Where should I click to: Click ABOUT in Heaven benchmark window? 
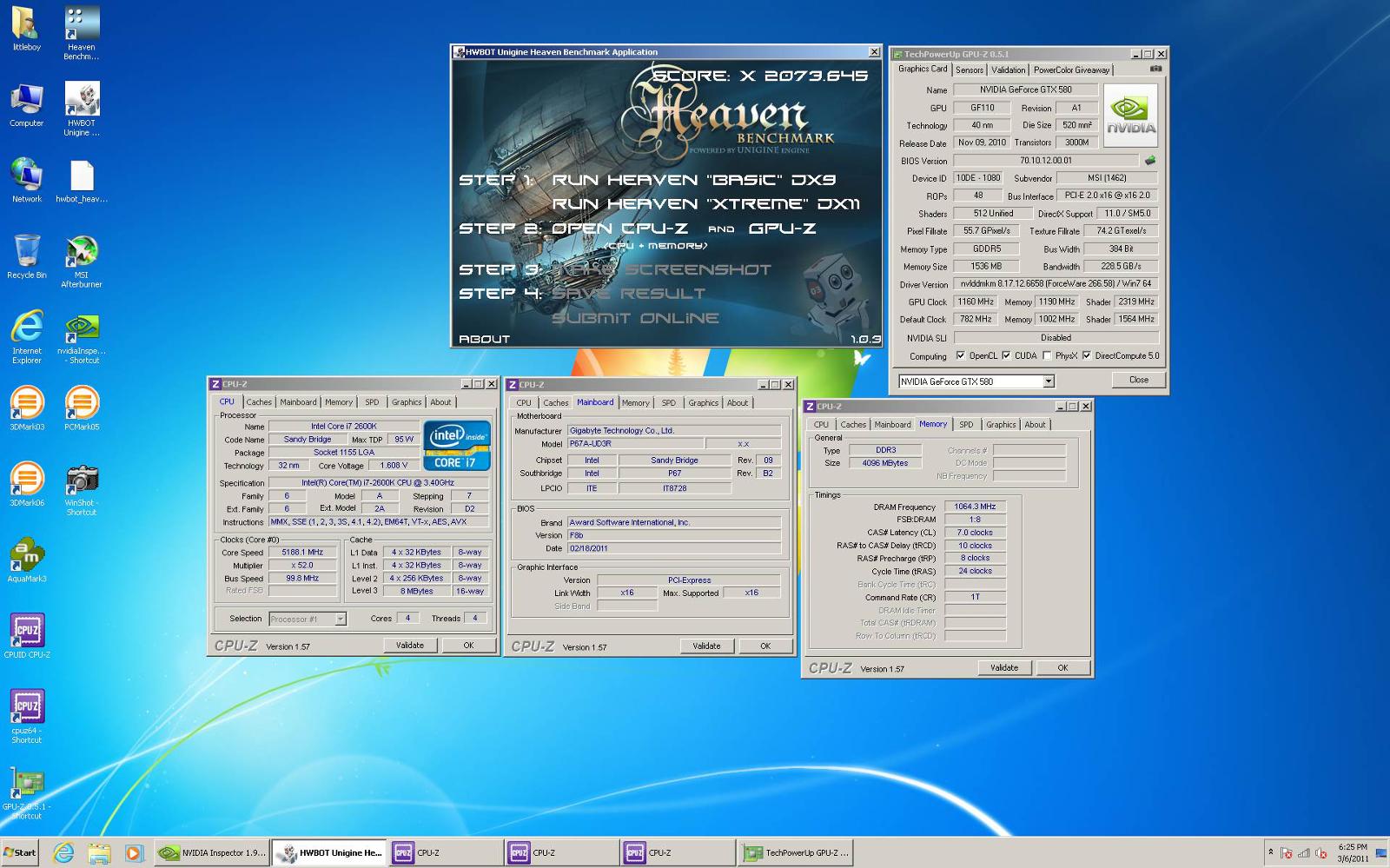tap(485, 339)
